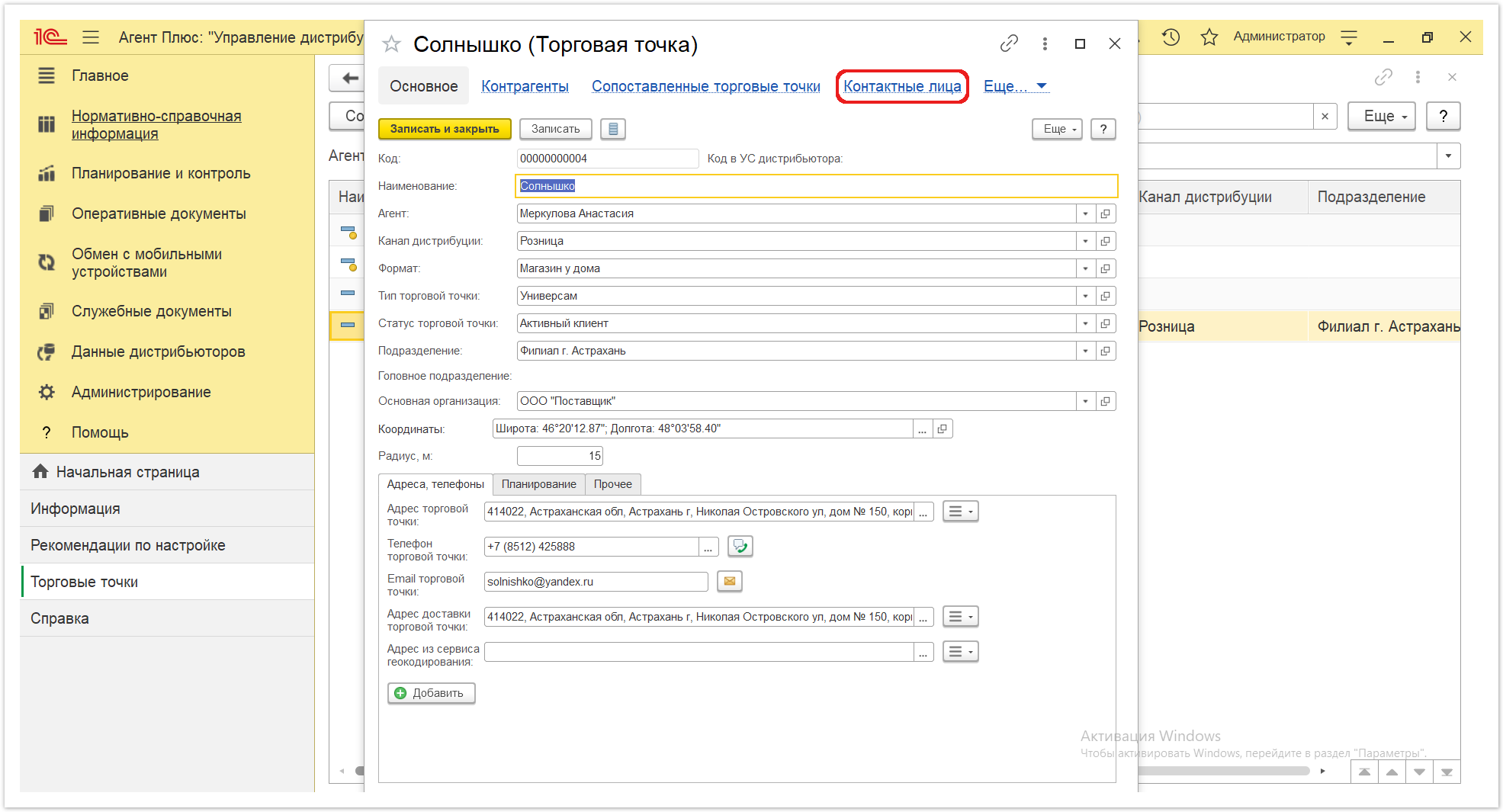Open help for the Солнышко form

pyautogui.click(x=1103, y=129)
